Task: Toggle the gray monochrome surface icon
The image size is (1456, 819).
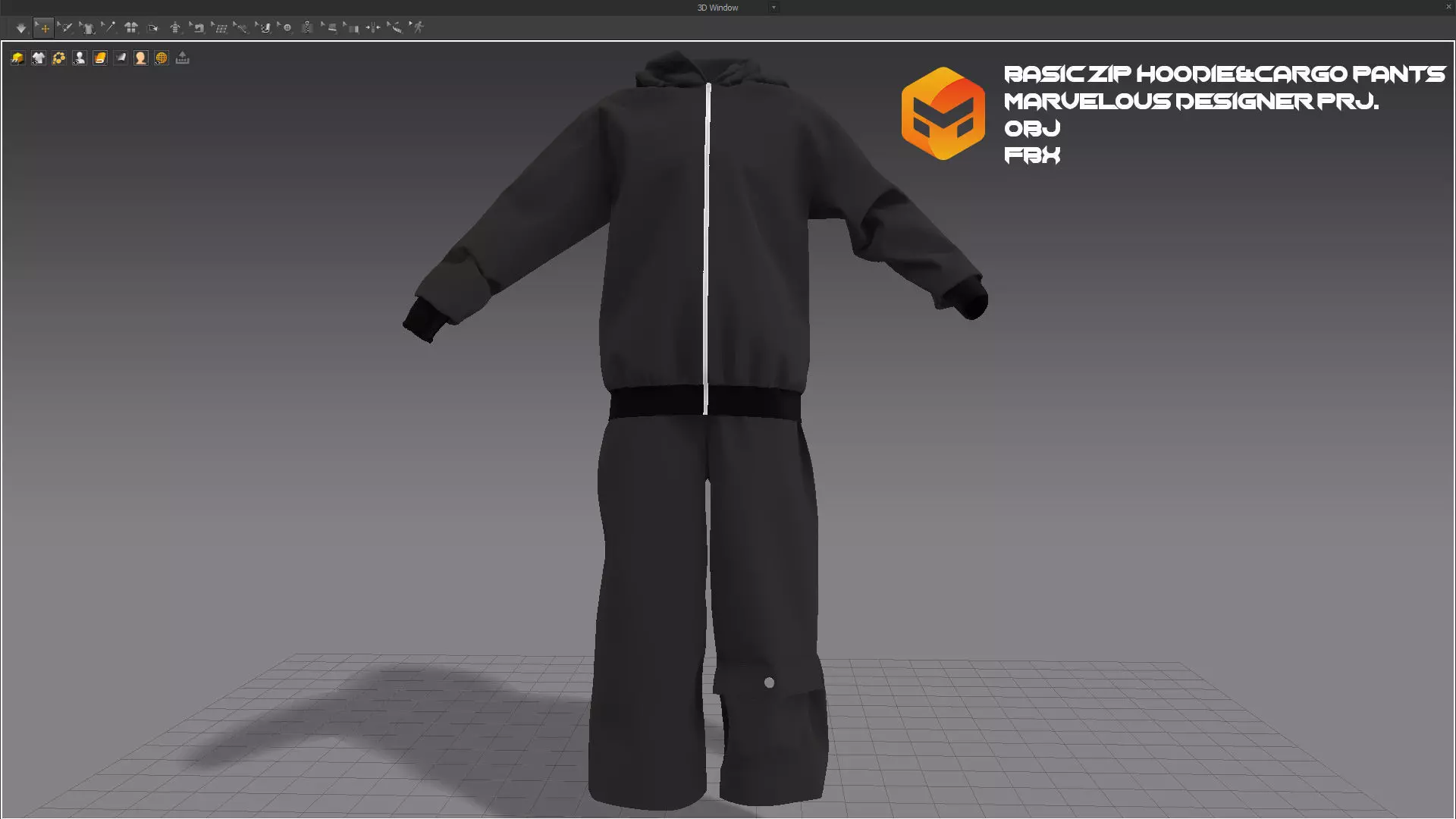Action: click(x=121, y=58)
